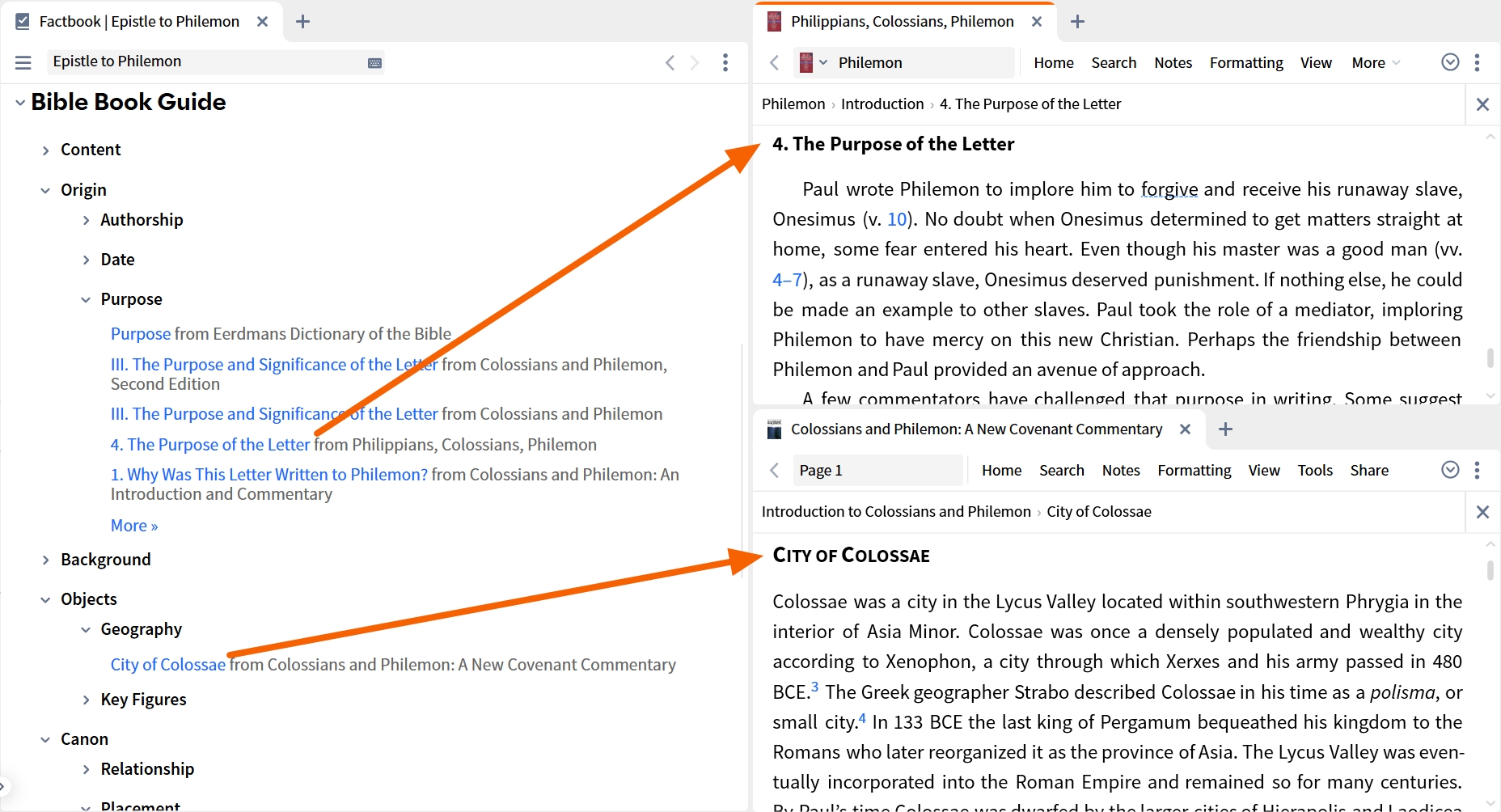
Task: Open footnote 3 after 480 BCE
Action: click(x=814, y=687)
